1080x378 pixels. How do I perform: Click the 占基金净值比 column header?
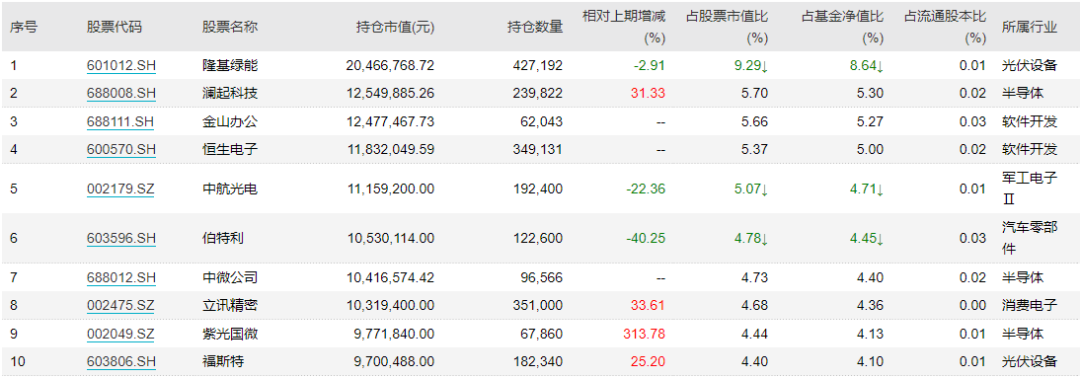tap(842, 26)
